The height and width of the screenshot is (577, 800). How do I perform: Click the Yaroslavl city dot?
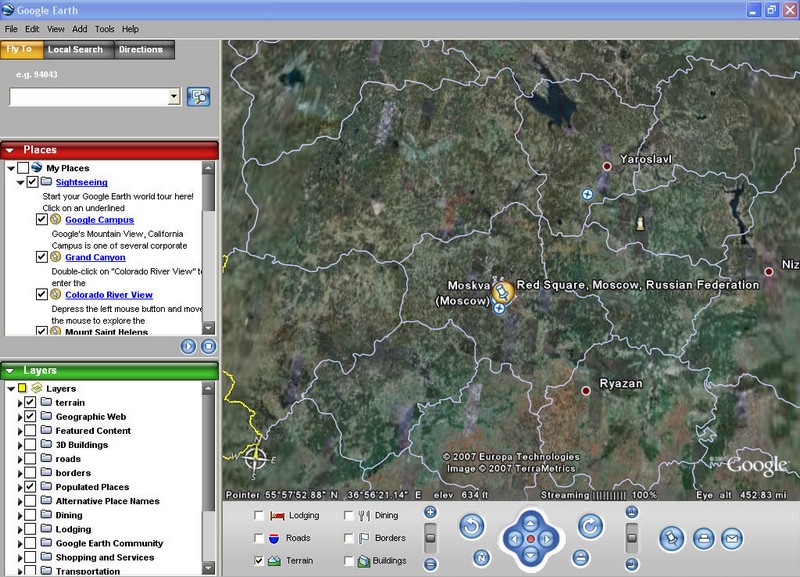pos(607,166)
